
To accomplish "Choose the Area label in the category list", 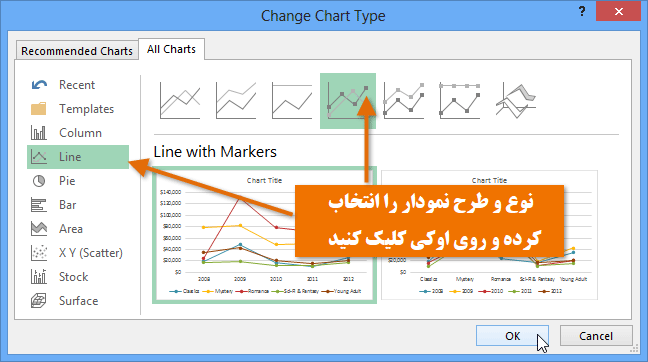I will (x=71, y=229).
